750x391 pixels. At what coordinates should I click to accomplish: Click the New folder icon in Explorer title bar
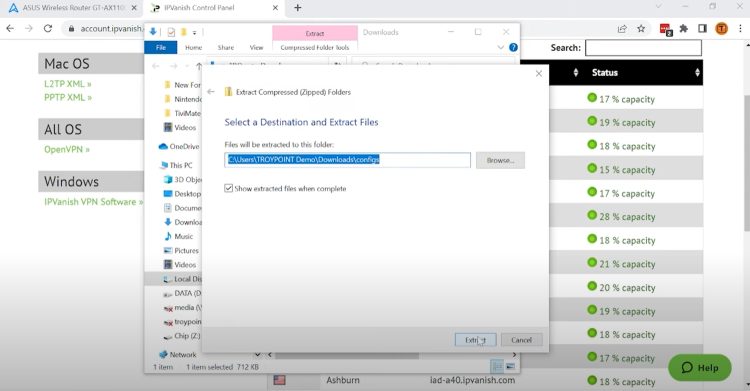click(x=183, y=33)
